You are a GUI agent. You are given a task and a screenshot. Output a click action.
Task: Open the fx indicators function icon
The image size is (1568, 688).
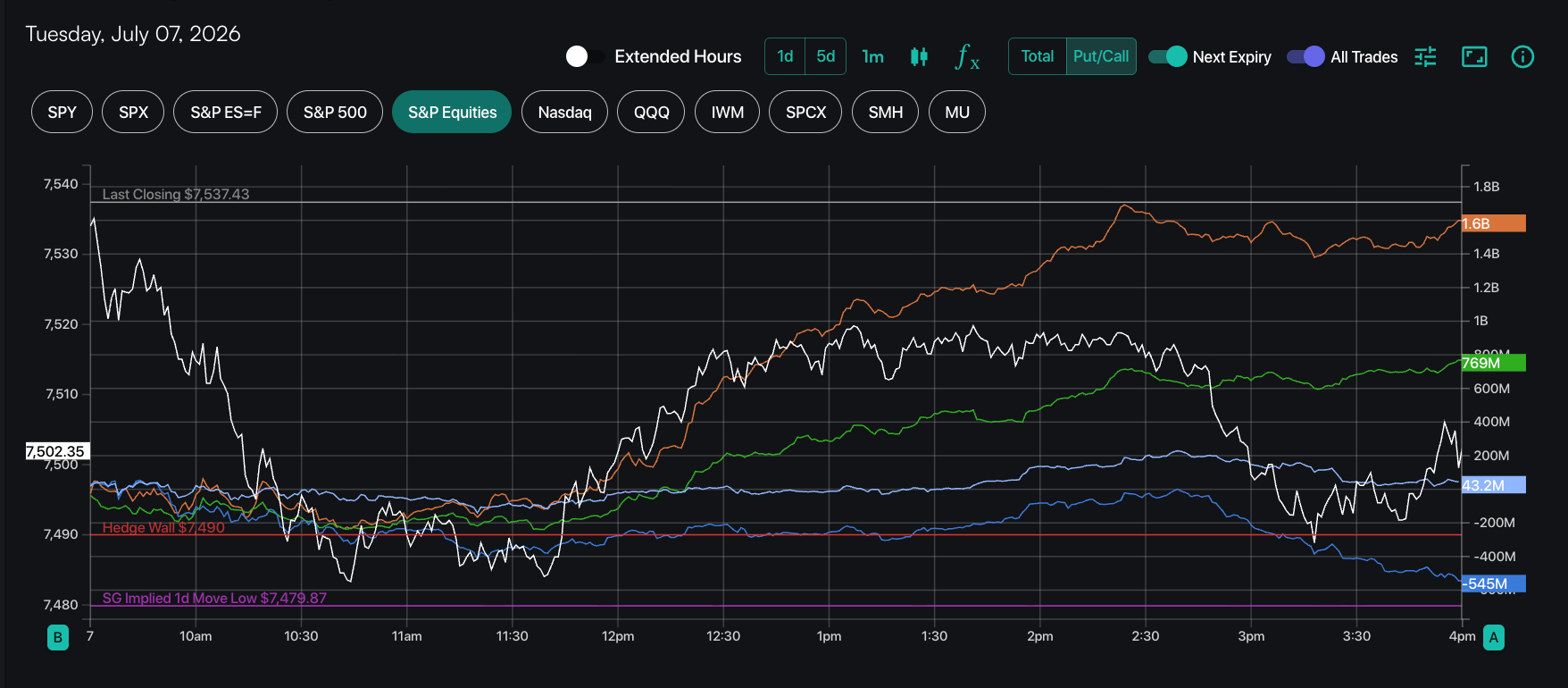tap(967, 57)
